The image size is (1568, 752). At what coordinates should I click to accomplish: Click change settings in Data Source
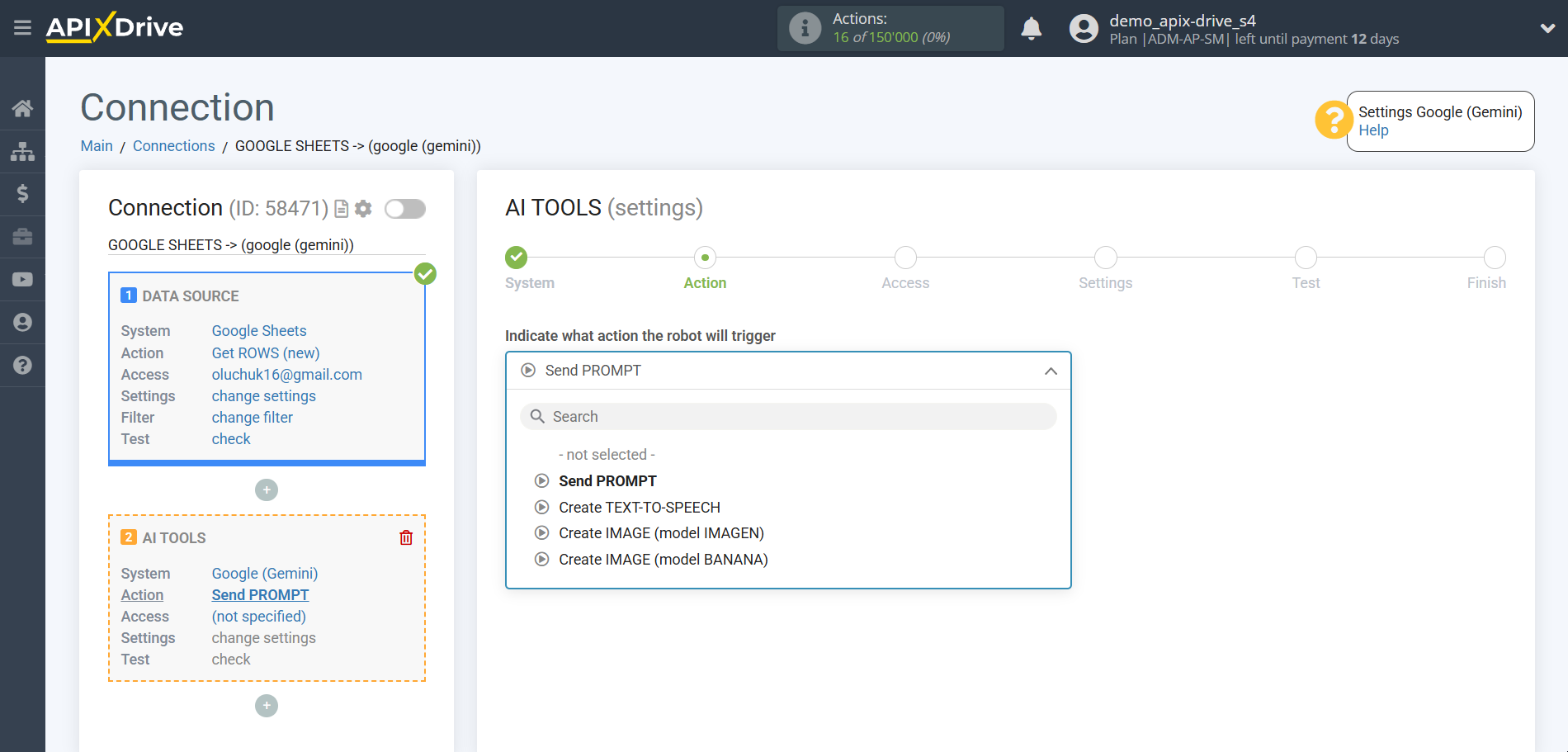click(263, 396)
